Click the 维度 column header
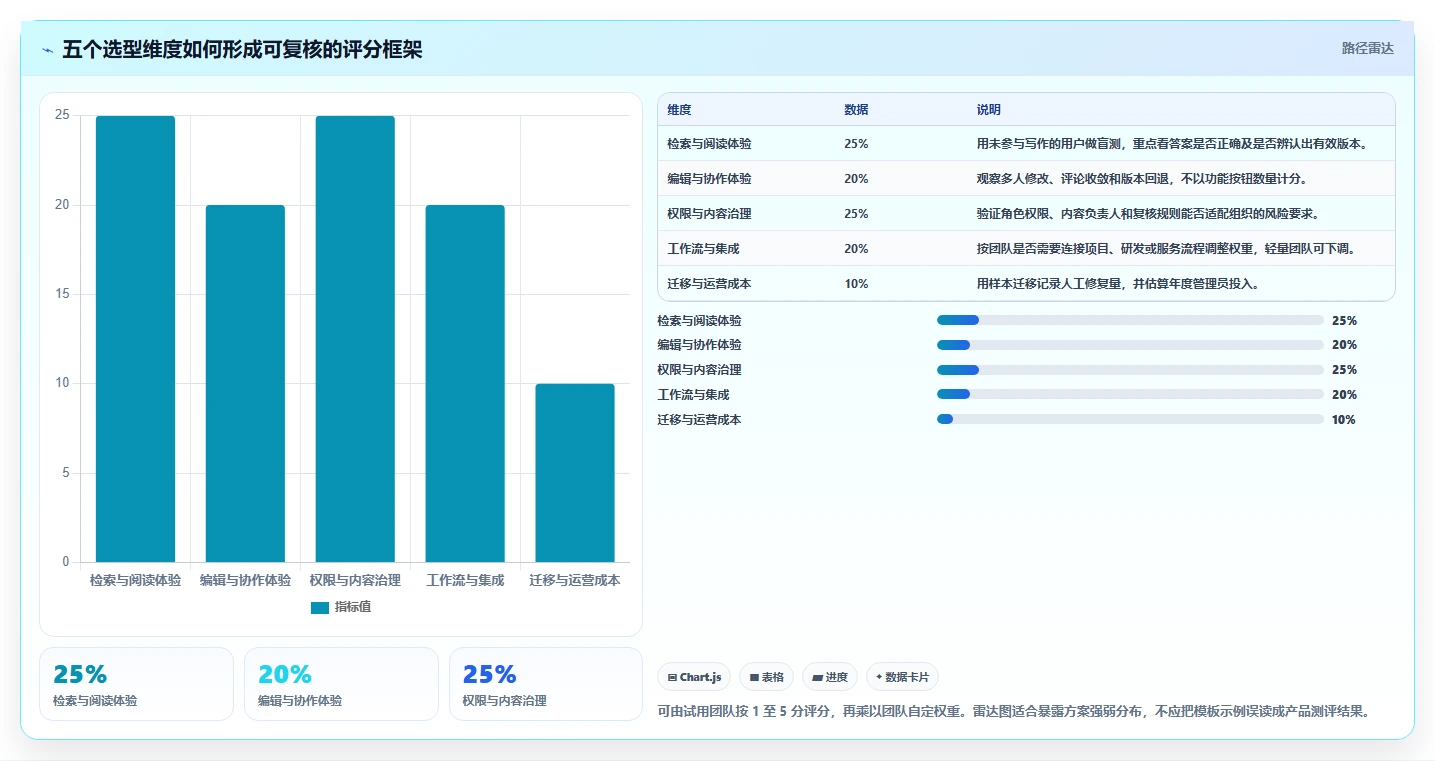 pos(679,110)
